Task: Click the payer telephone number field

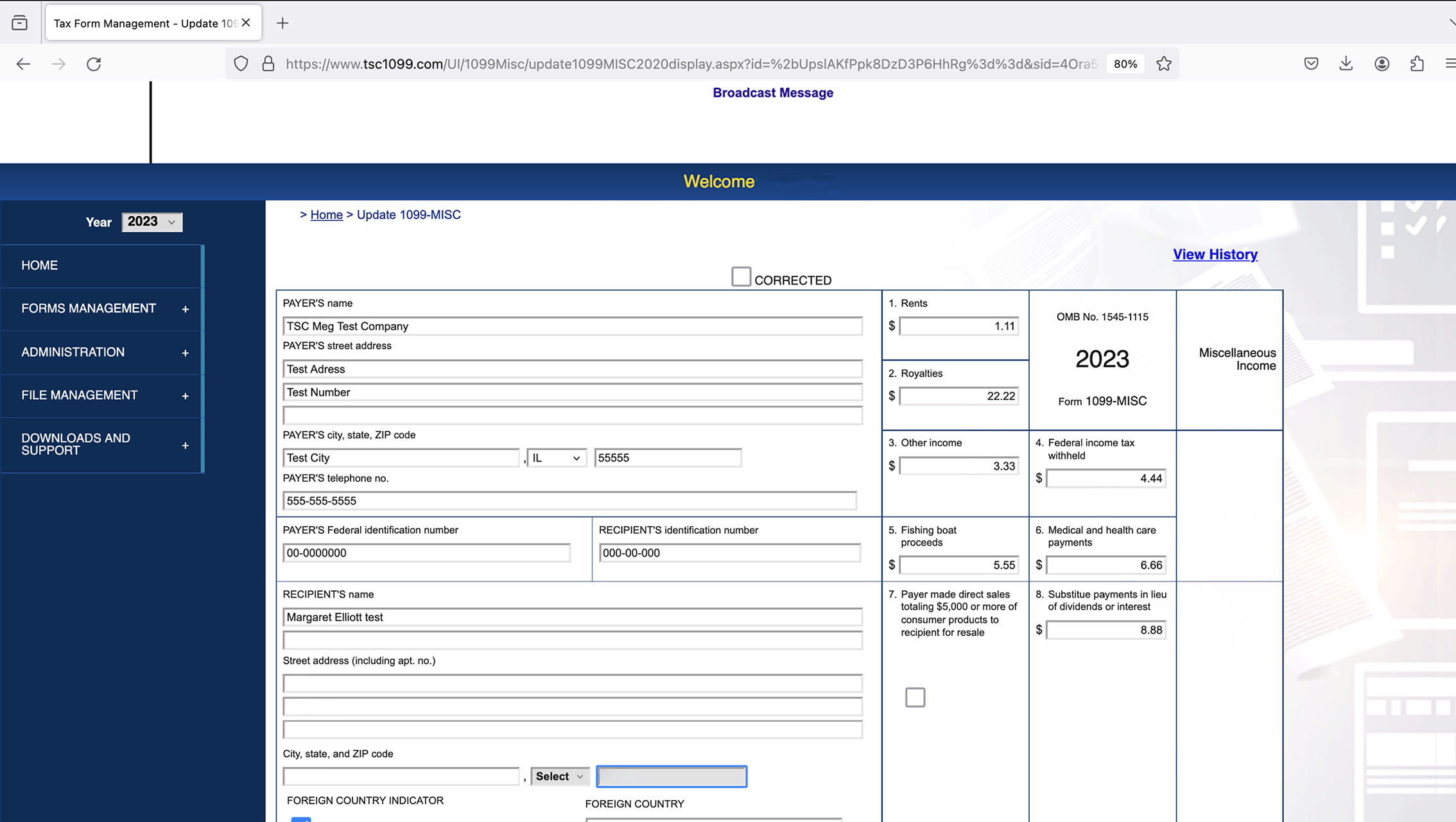Action: (x=569, y=501)
